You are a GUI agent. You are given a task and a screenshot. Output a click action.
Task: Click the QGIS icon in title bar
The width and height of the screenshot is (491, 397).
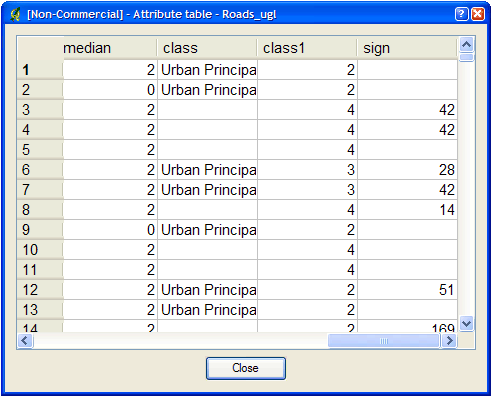coord(15,14)
